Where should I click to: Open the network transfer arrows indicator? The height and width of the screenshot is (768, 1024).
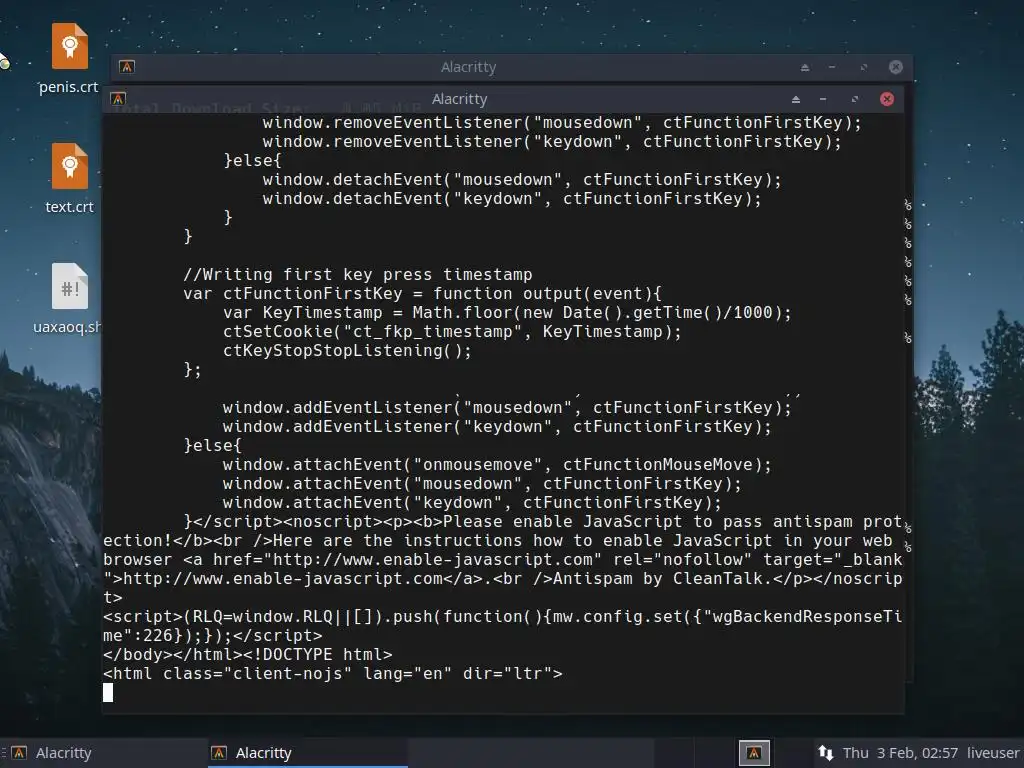(825, 753)
